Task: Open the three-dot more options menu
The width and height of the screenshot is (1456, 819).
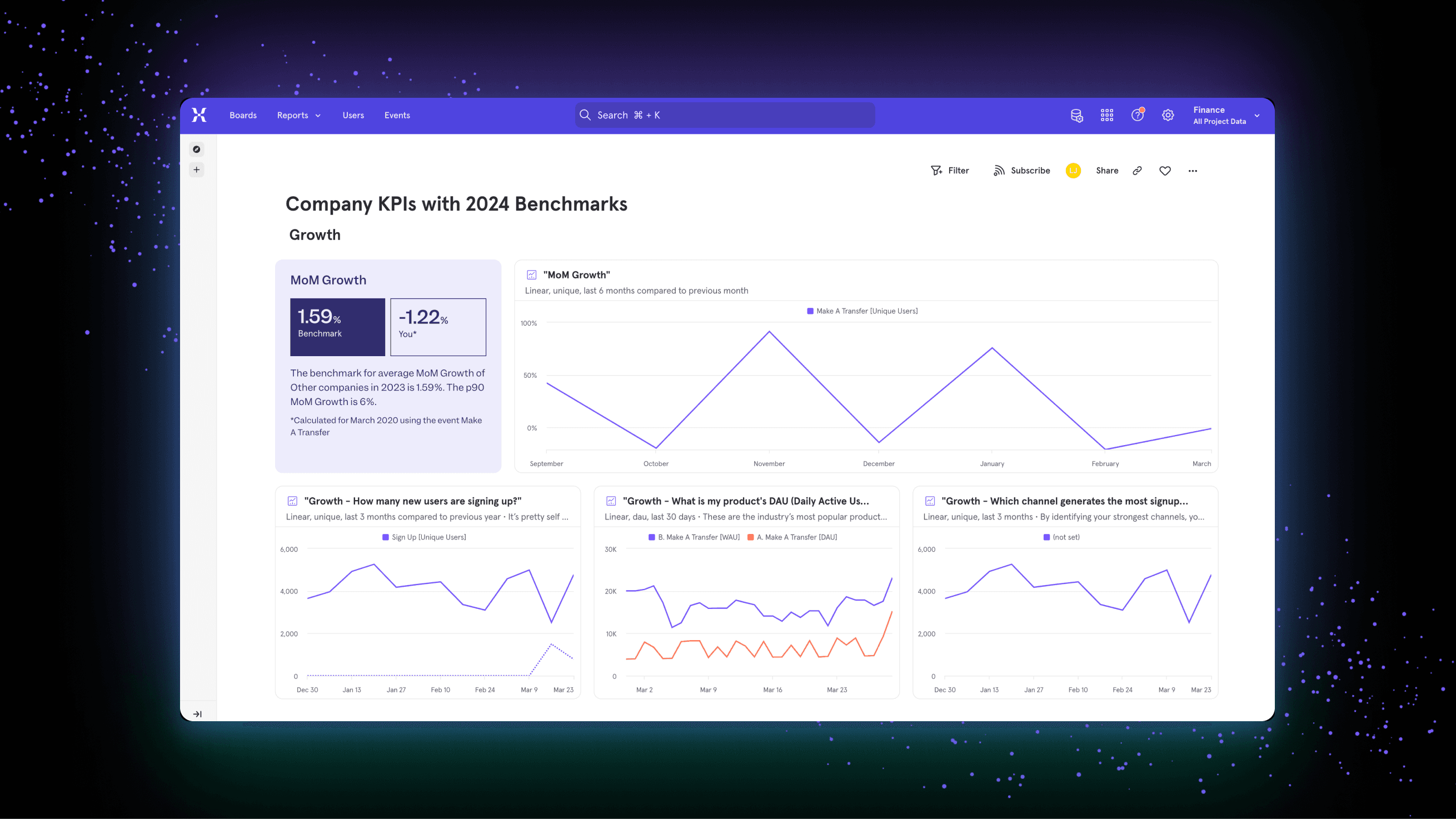Action: pyautogui.click(x=1193, y=171)
